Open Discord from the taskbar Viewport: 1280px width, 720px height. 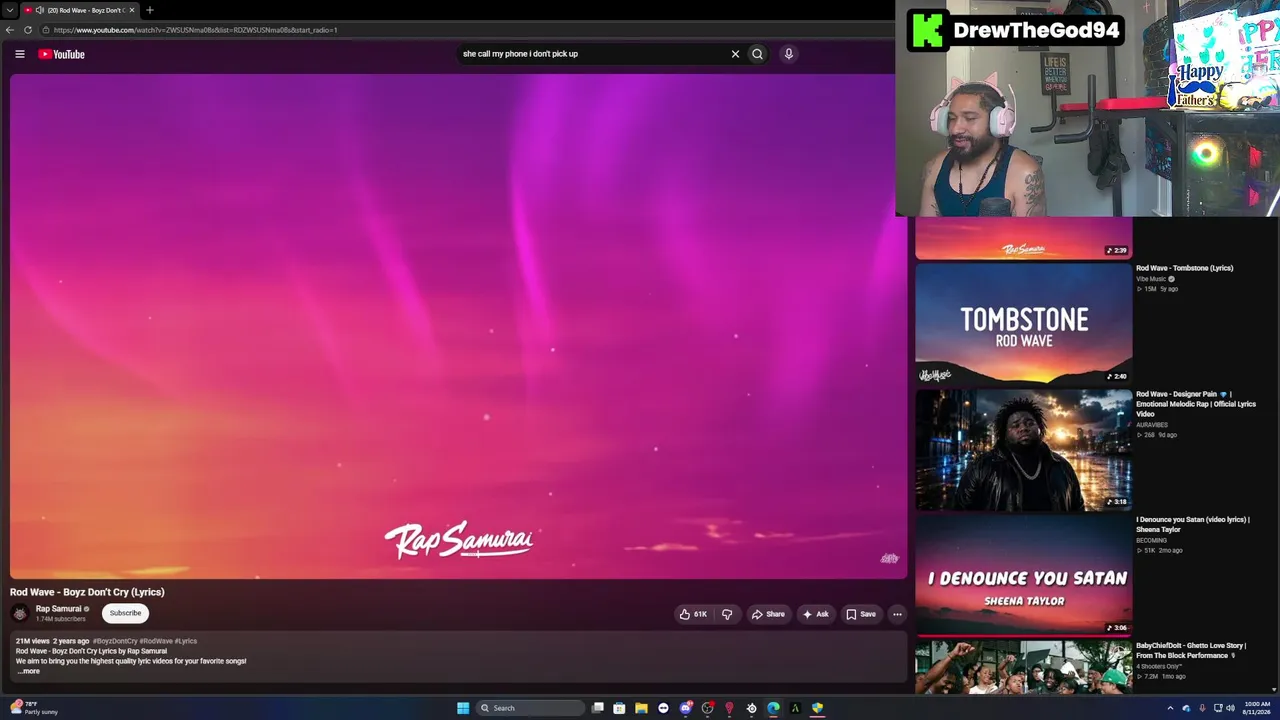click(685, 708)
